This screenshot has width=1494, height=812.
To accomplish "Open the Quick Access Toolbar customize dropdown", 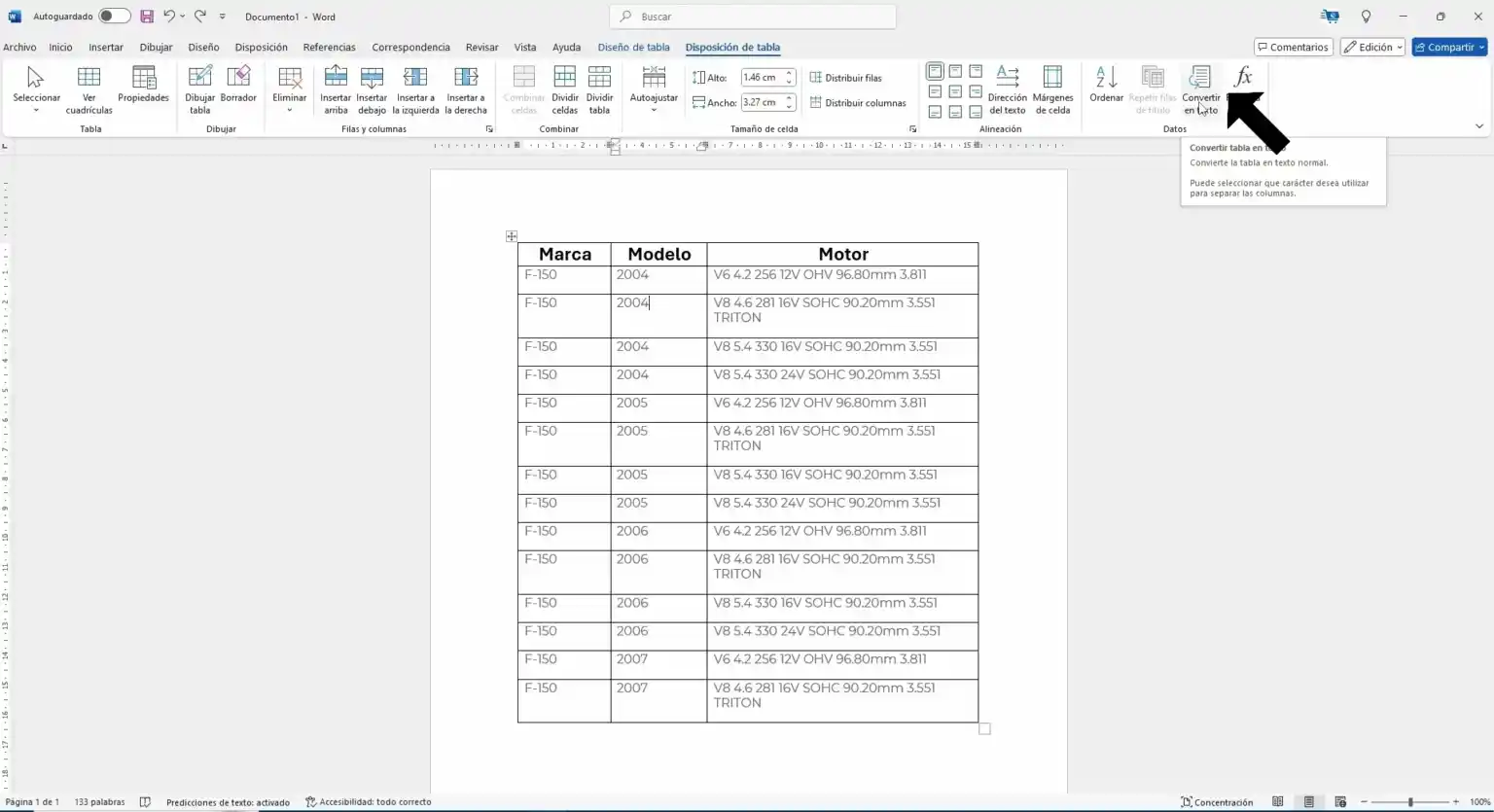I will [x=223, y=17].
